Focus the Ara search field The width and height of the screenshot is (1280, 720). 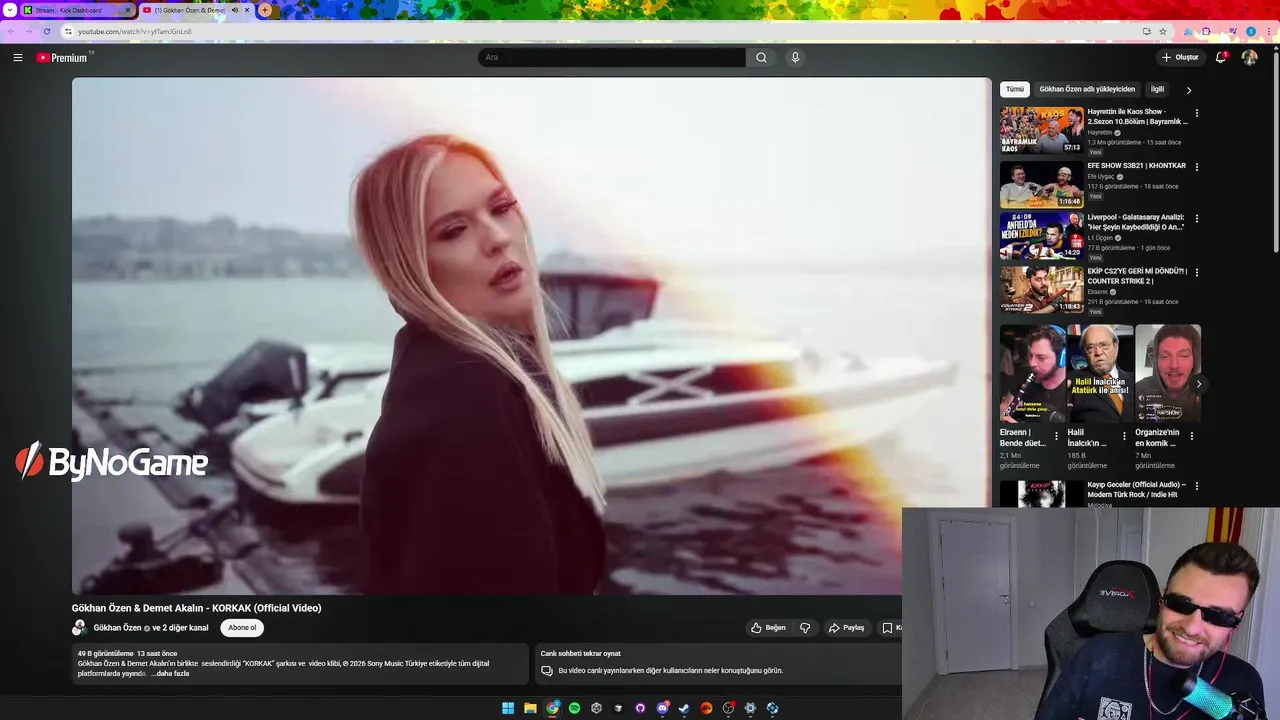[611, 58]
